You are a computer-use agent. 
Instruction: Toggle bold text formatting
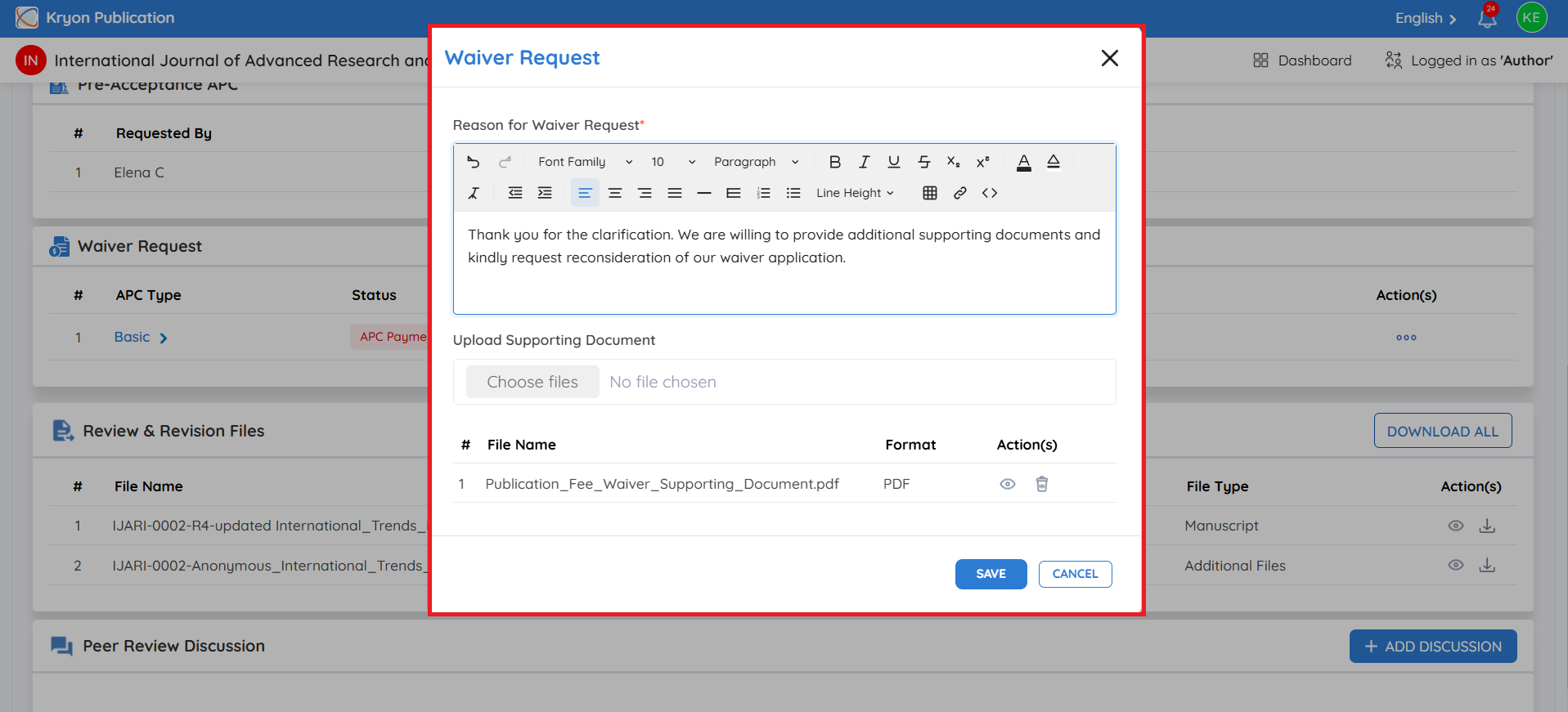pos(834,162)
